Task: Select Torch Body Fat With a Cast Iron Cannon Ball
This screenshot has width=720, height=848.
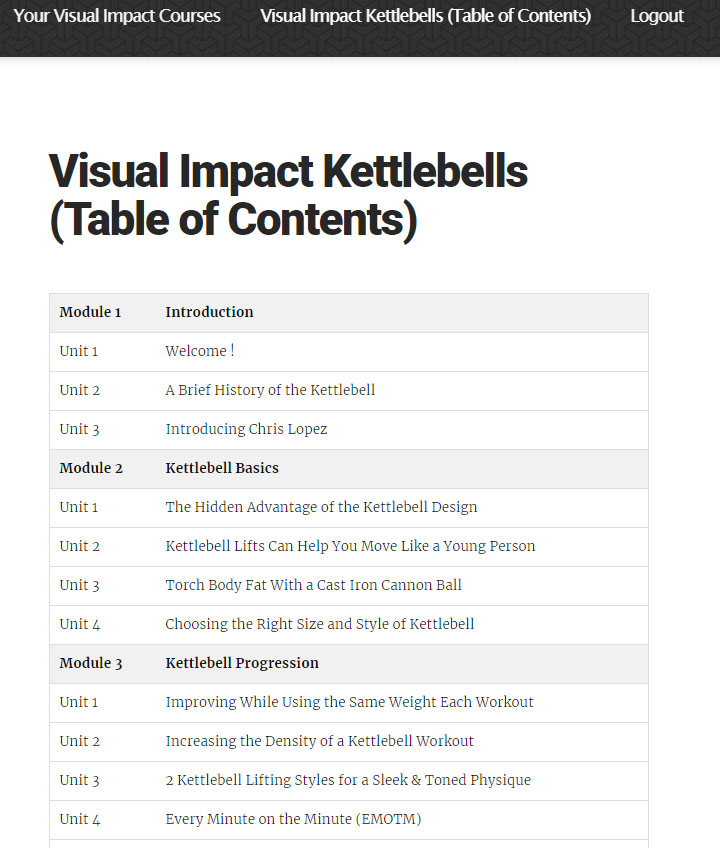Action: (x=313, y=585)
